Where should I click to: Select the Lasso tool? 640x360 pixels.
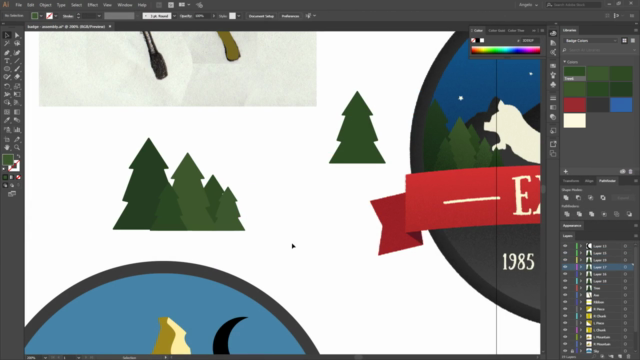17,44
